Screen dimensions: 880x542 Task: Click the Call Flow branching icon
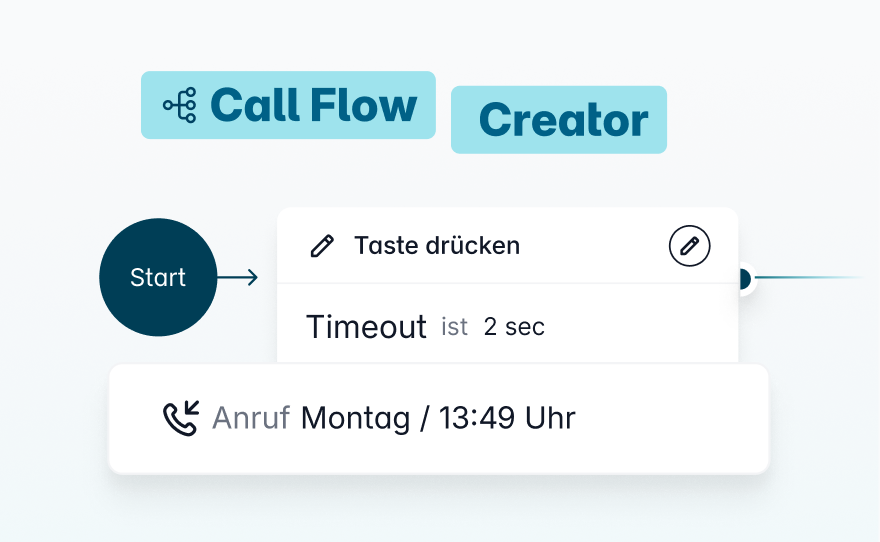click(180, 106)
